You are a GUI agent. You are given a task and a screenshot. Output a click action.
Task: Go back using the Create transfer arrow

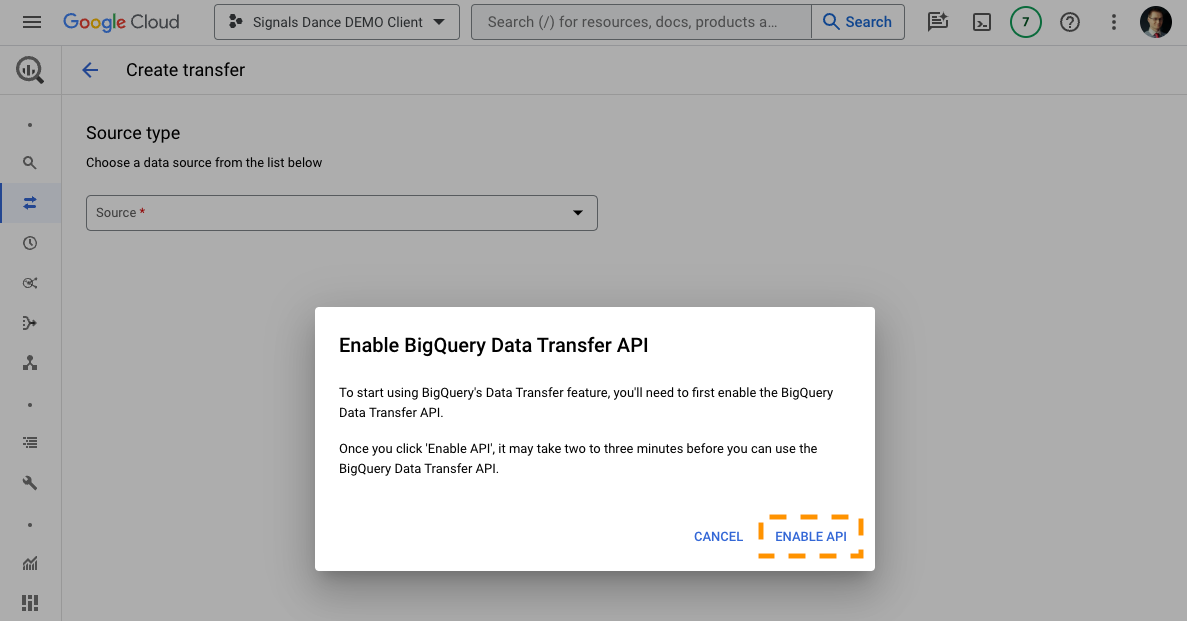coord(90,70)
